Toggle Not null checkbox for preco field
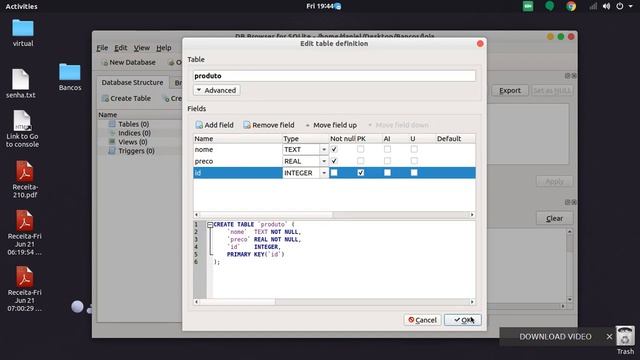This screenshot has width=640, height=360. tap(334, 161)
